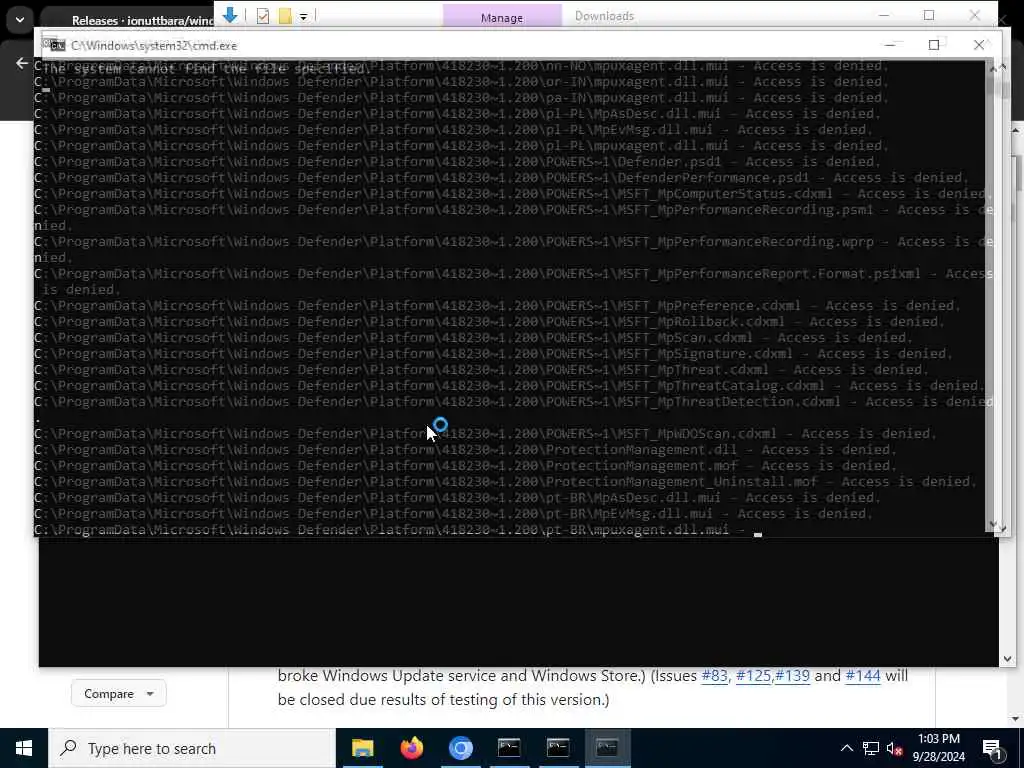The height and width of the screenshot is (768, 1024).
Task: Open the Windows Start menu
Action: [x=24, y=748]
